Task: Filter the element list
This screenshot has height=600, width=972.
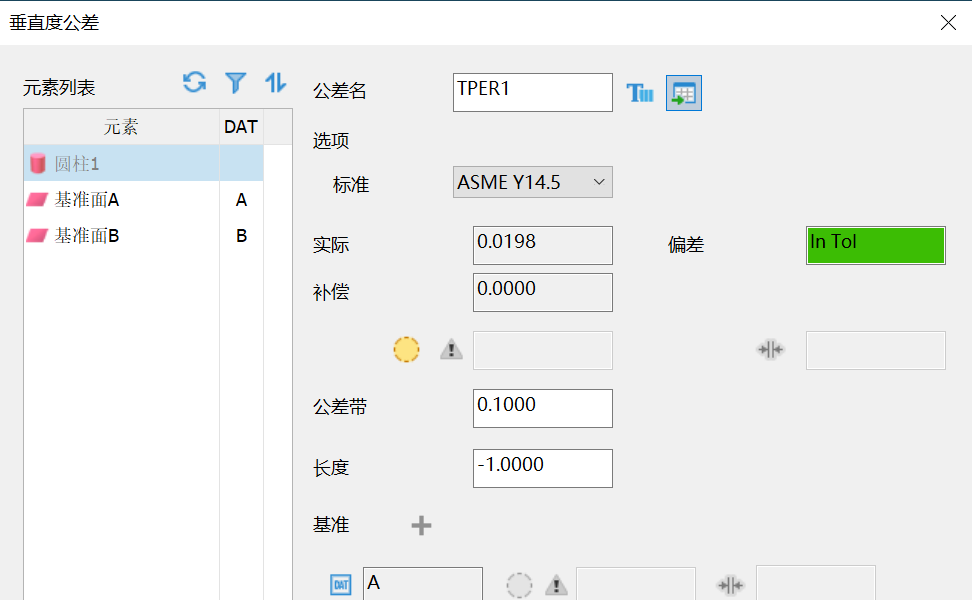Action: click(x=235, y=82)
